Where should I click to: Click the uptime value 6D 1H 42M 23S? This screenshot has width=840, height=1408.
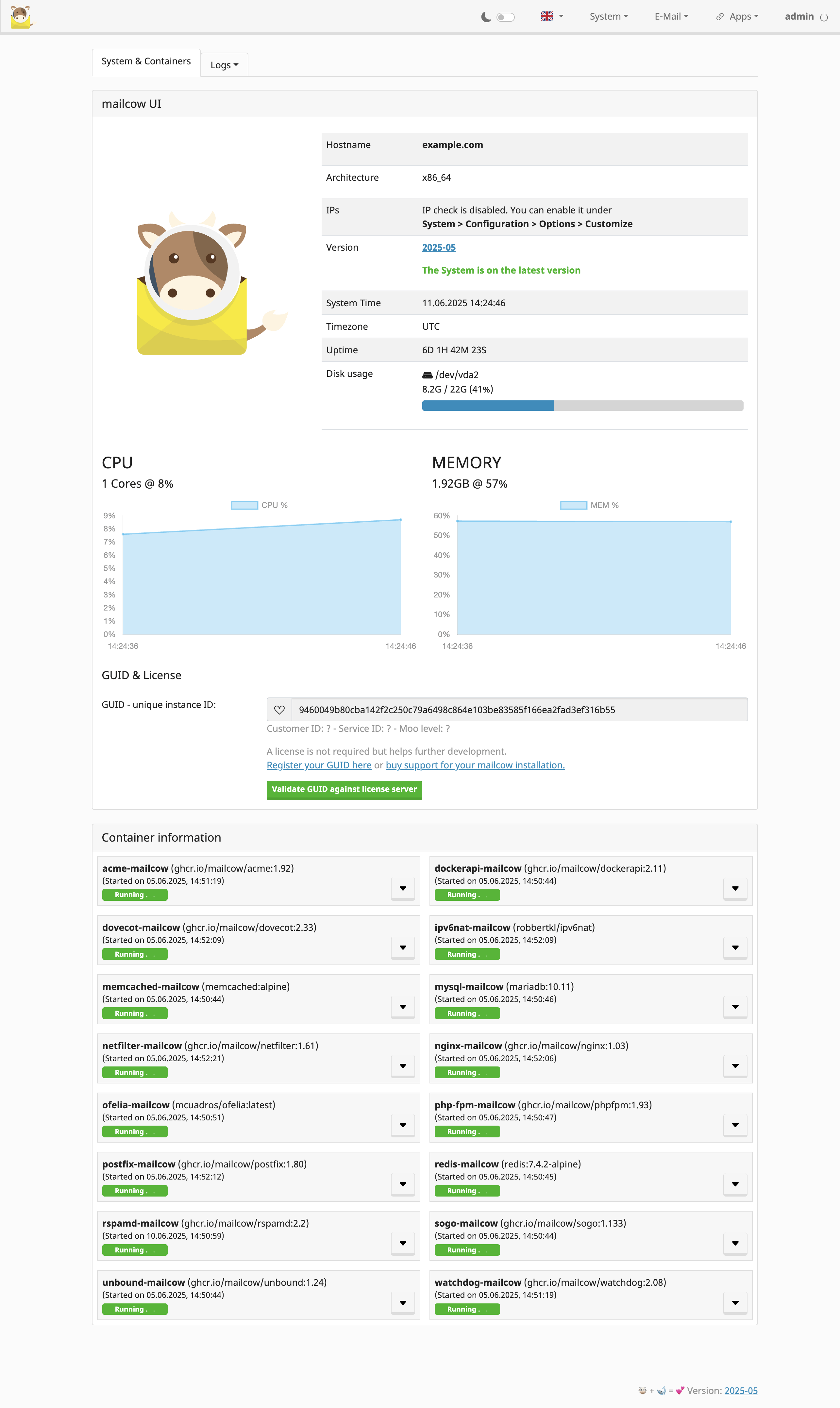454,350
